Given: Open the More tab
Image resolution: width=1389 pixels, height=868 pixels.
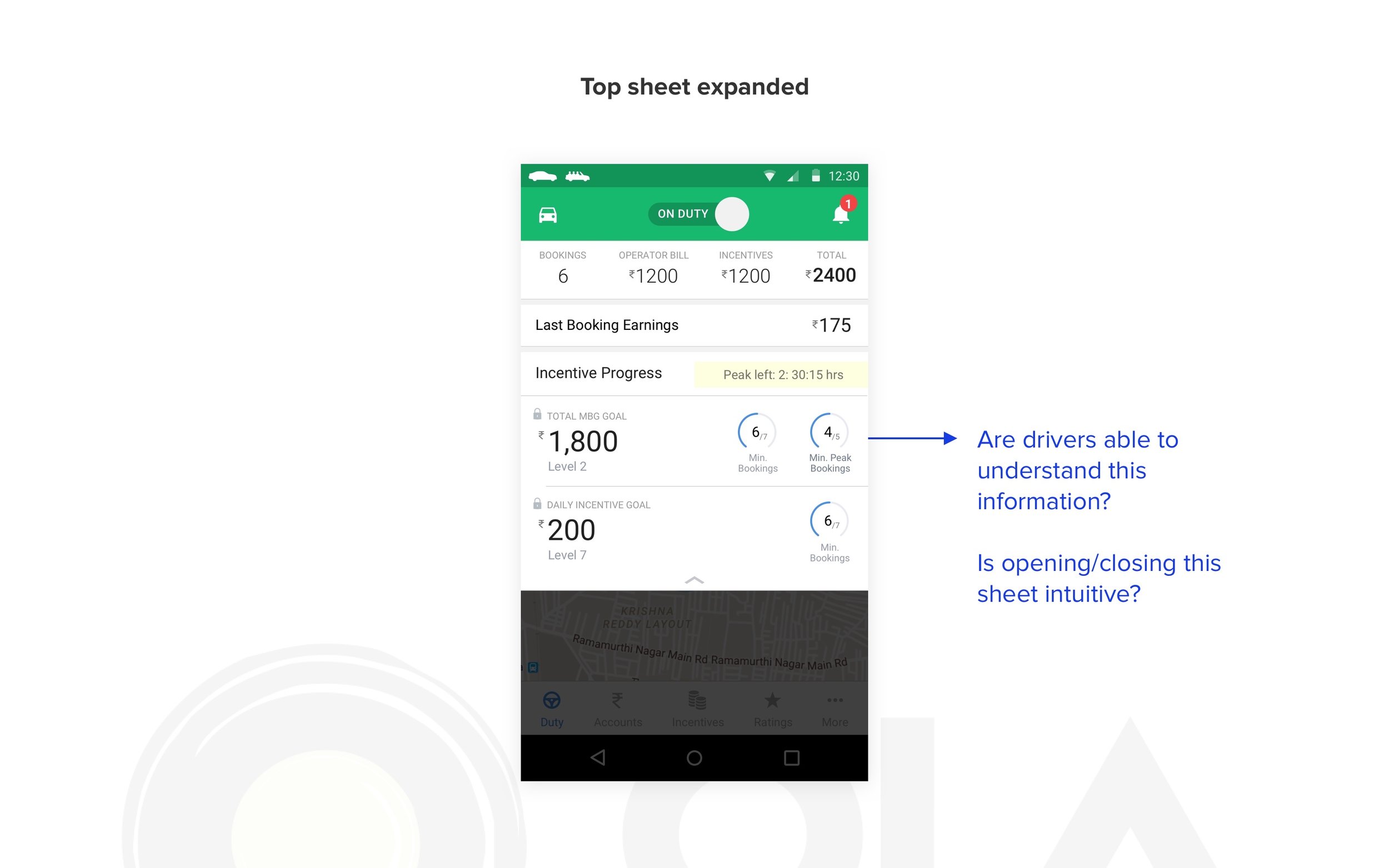Looking at the screenshot, I should coord(835,709).
